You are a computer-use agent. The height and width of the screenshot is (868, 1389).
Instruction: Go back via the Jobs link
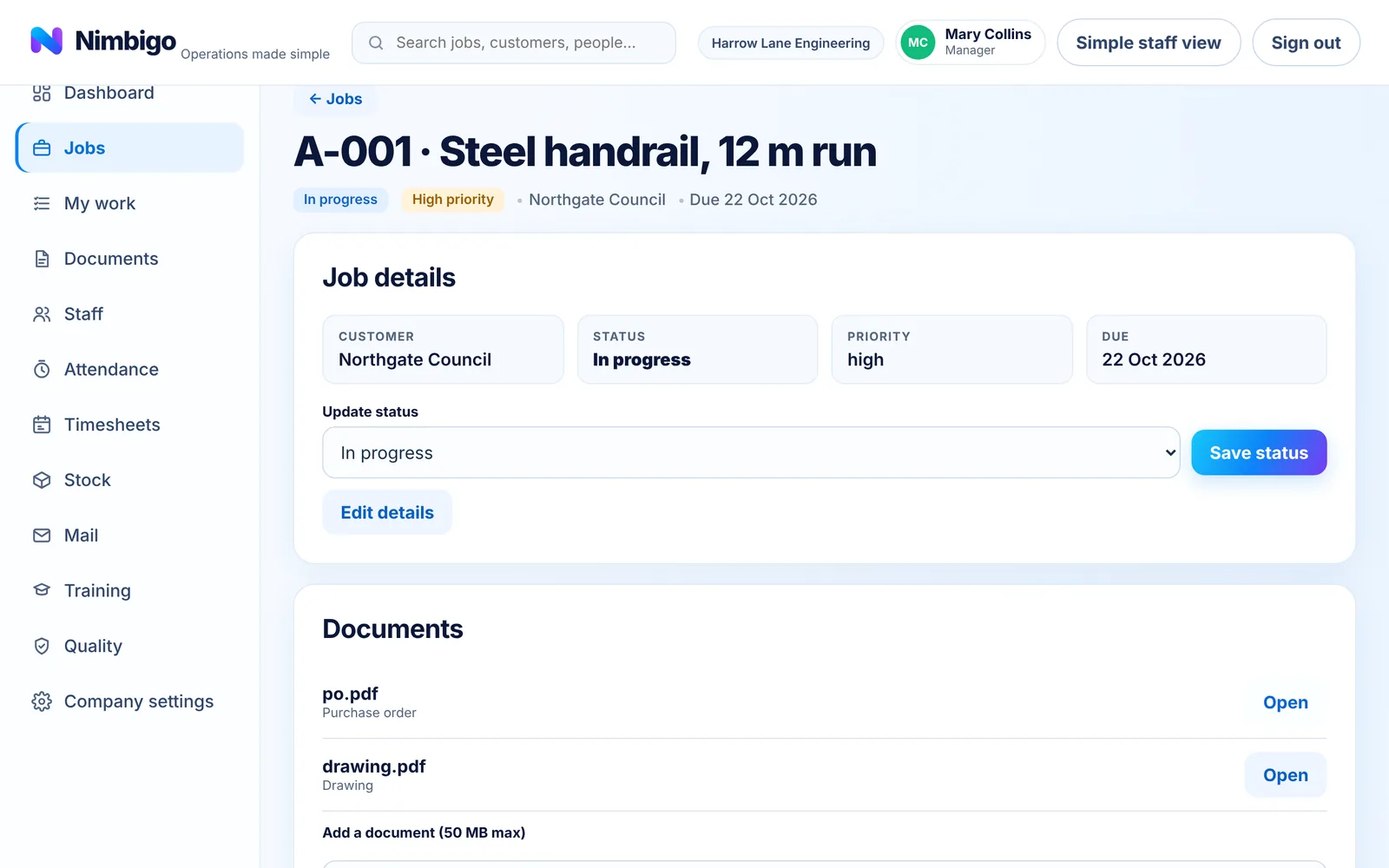(x=335, y=99)
